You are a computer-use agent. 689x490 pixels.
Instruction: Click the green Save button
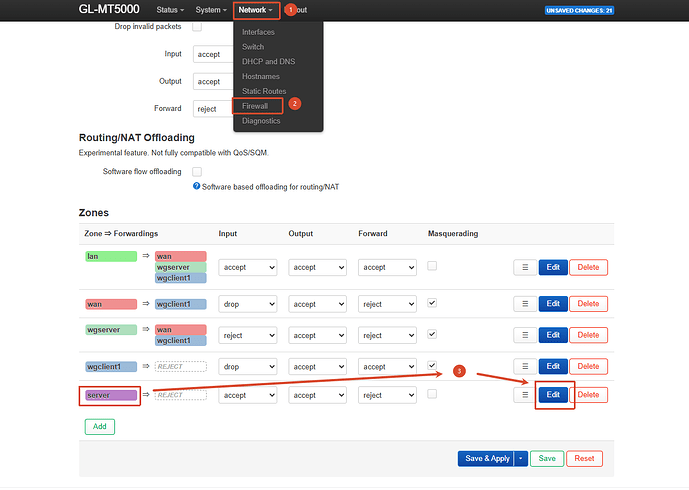[547, 458]
